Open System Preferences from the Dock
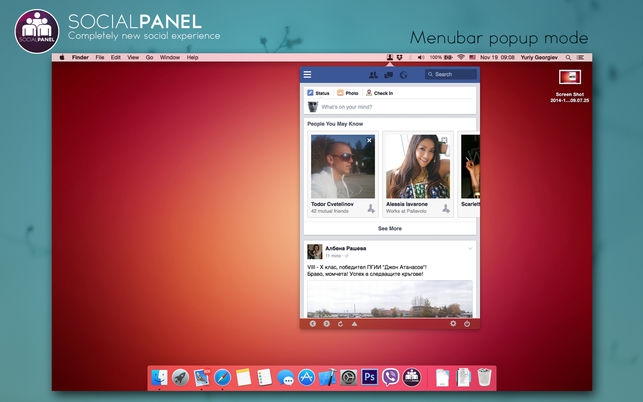Image resolution: width=643 pixels, height=402 pixels. [349, 377]
